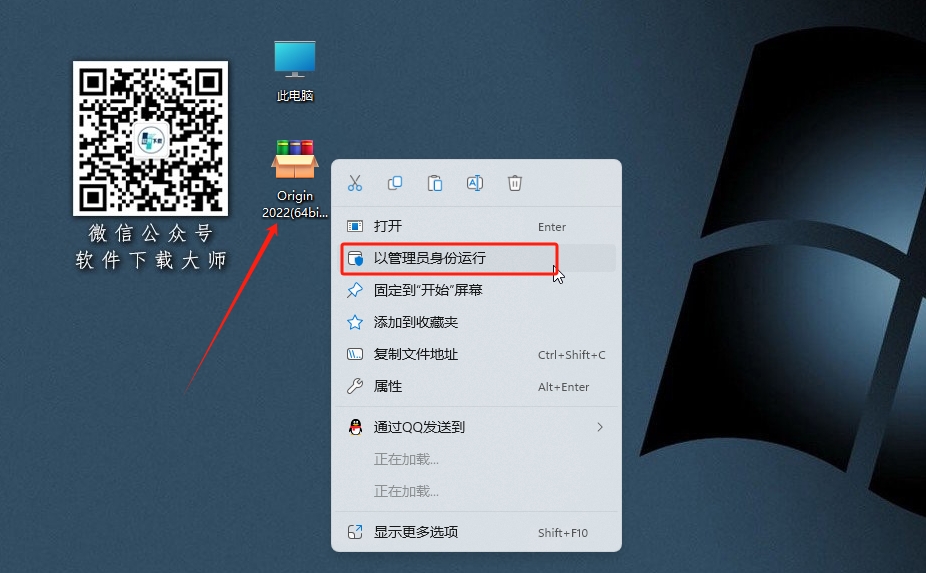
Task: Expand the 通过QQ发送到 submenu
Action: (x=477, y=427)
